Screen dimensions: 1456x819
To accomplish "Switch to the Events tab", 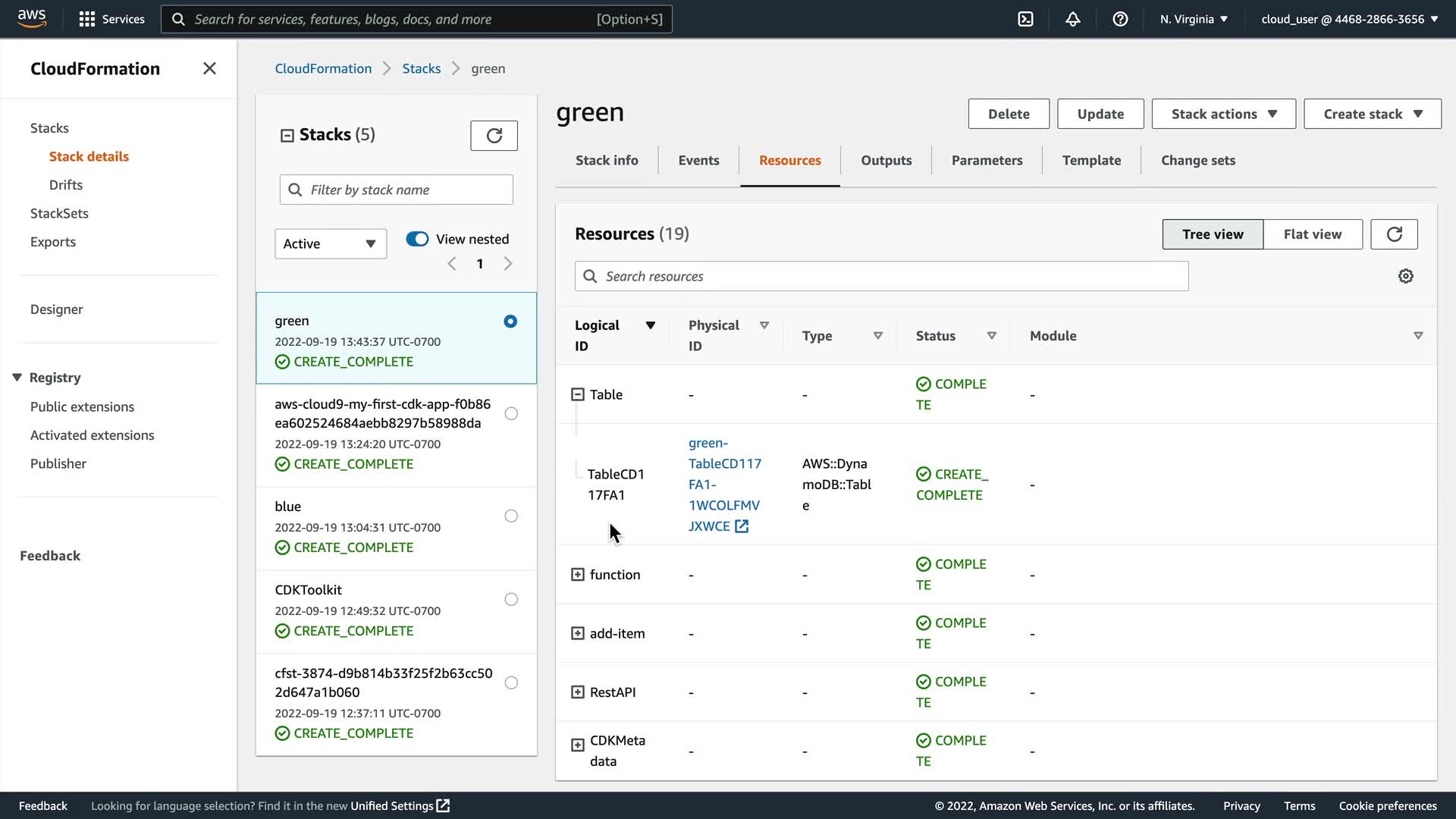I will click(x=698, y=160).
